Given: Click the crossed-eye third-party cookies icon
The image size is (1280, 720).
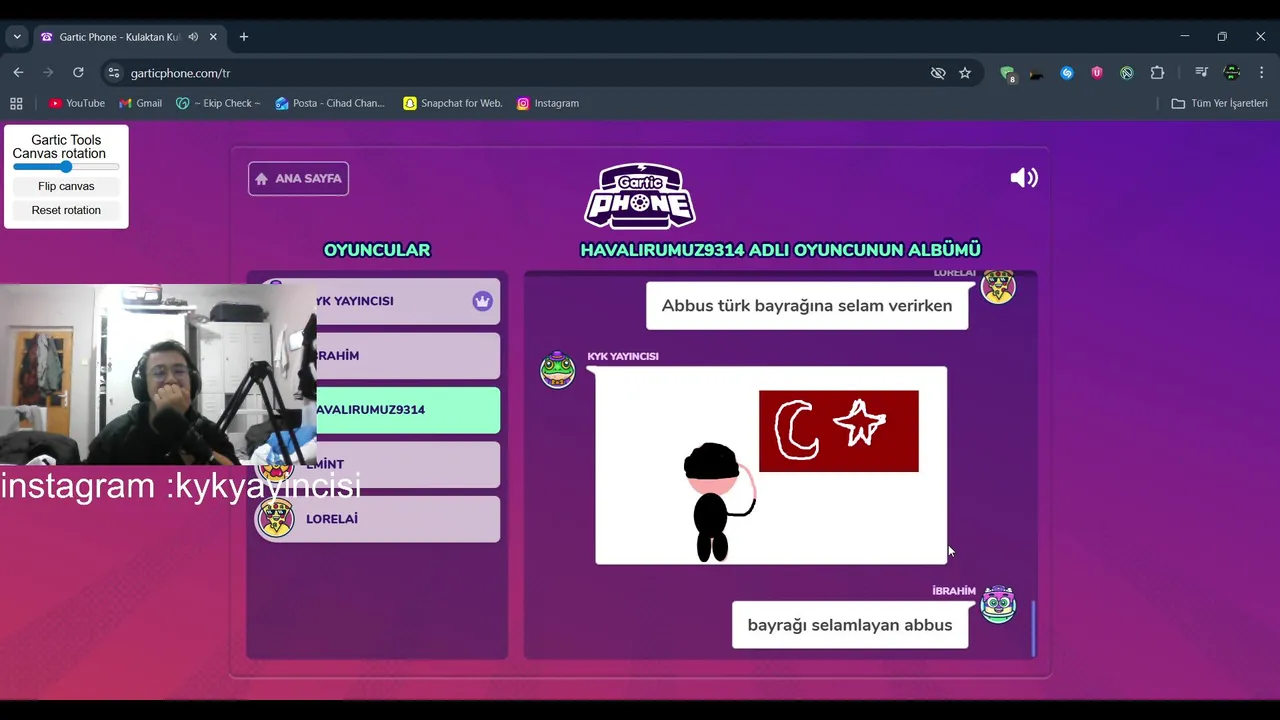Looking at the screenshot, I should (938, 73).
